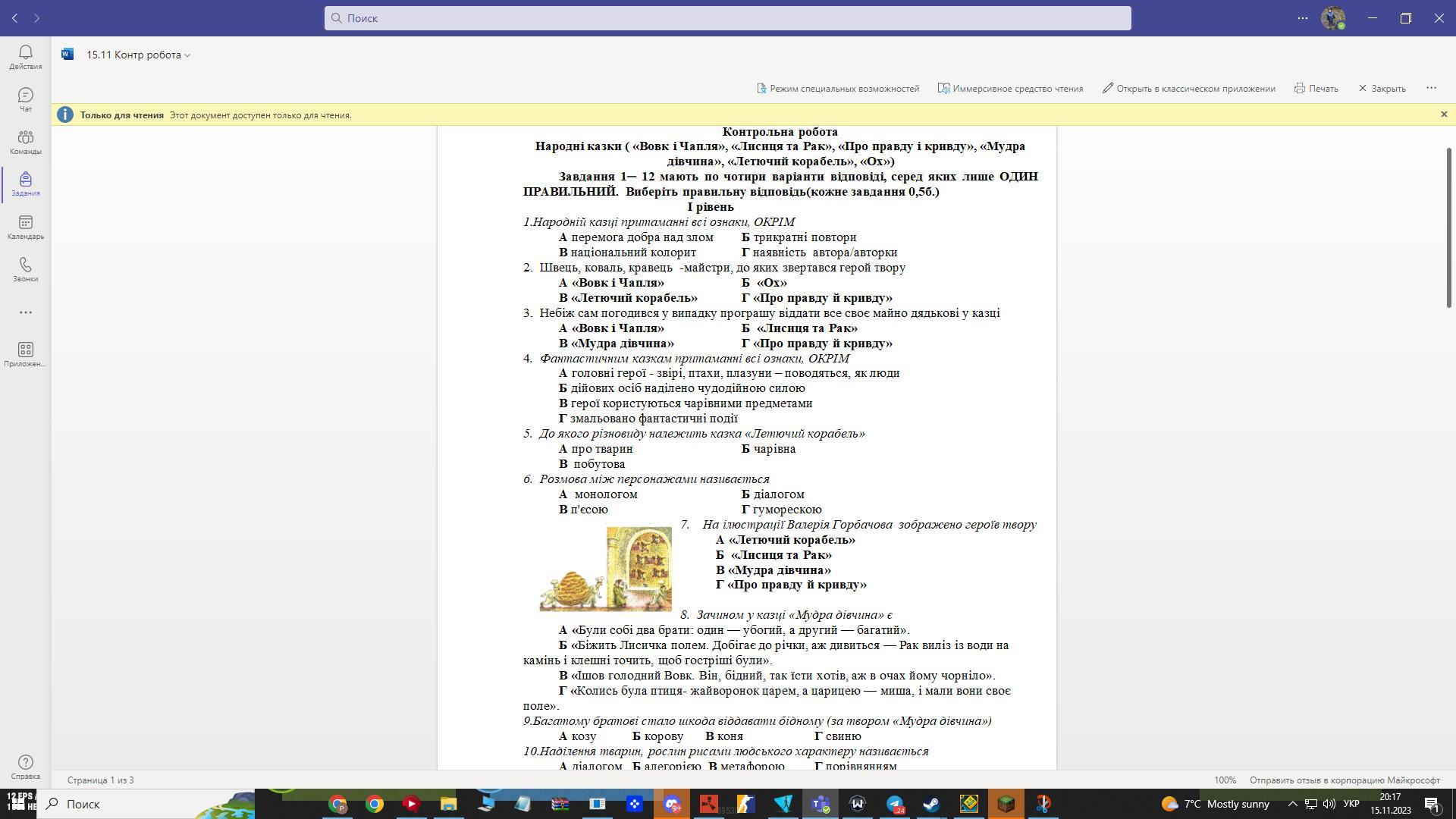Click answer Г наявність автора/авторки

tap(819, 253)
